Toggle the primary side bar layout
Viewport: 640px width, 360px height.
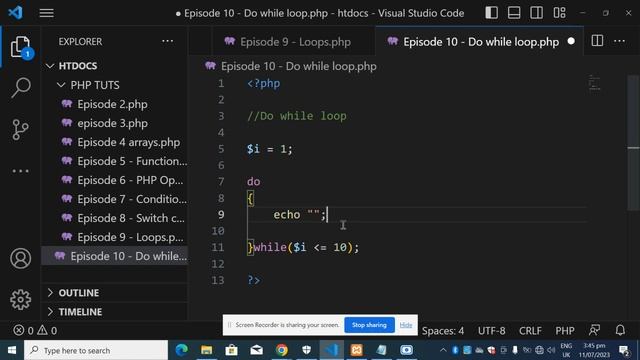coord(491,13)
